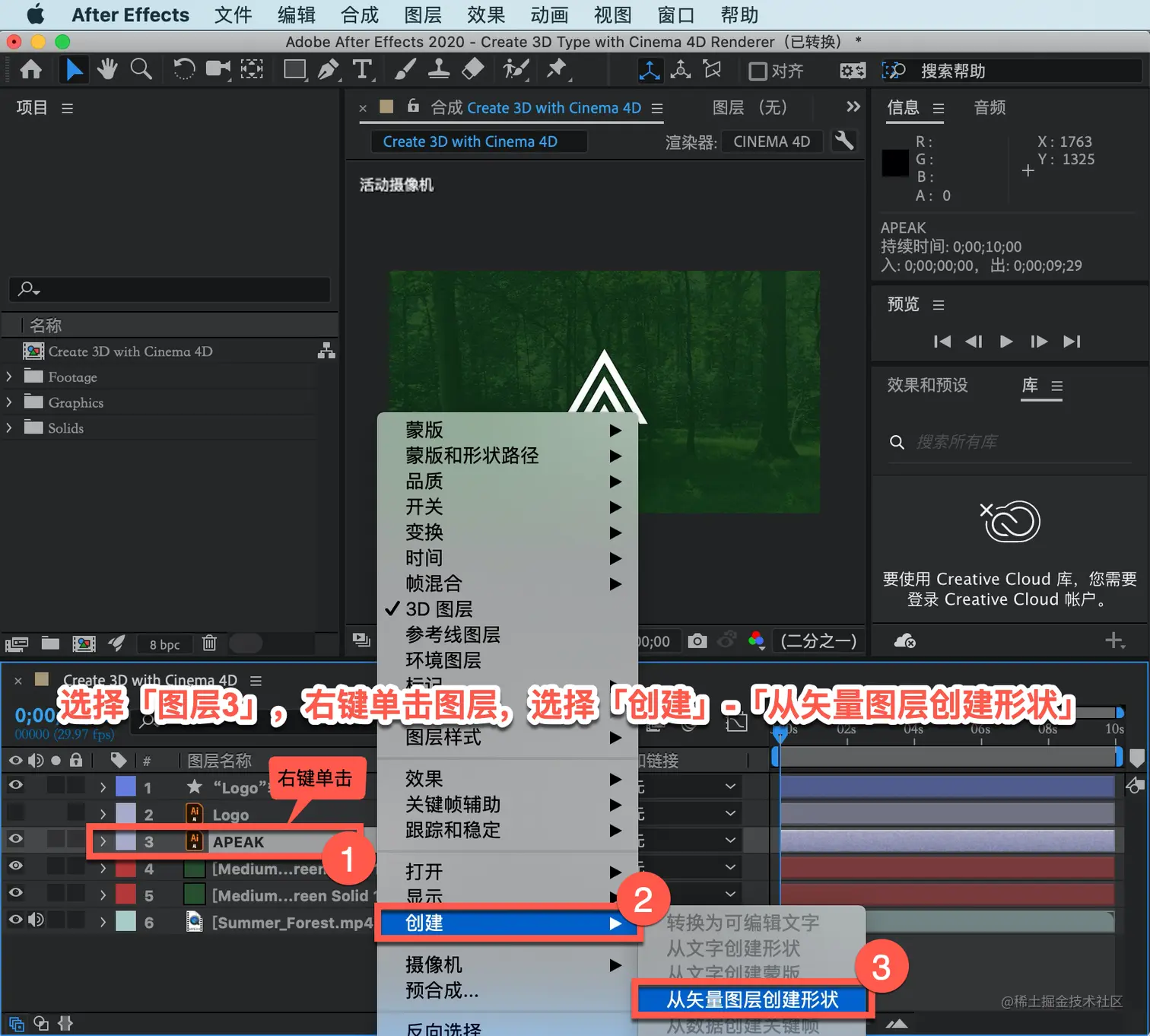This screenshot has height=1036, width=1150.
Task: Create a new folder in Project panel
Action: point(50,644)
